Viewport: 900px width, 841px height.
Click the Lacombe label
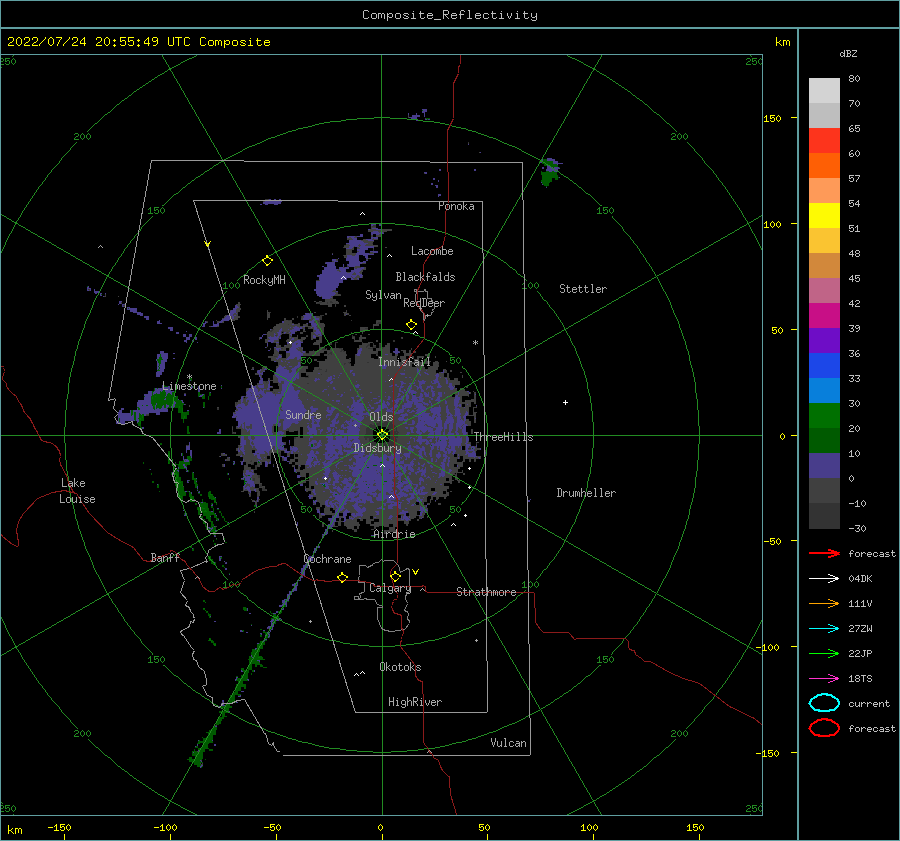coord(432,251)
